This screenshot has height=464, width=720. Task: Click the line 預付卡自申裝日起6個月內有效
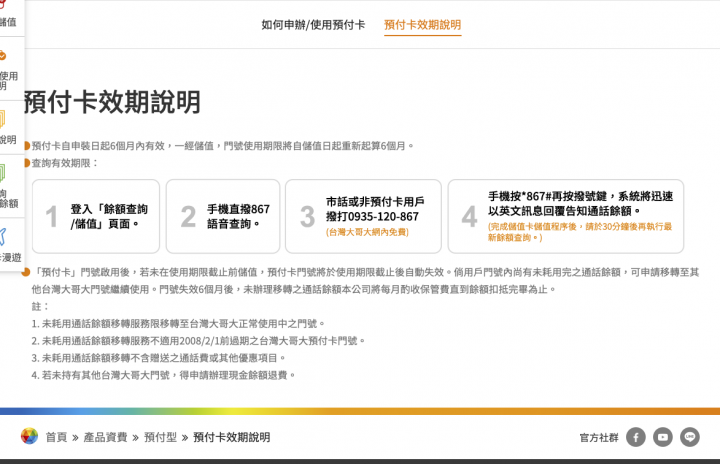point(223,146)
